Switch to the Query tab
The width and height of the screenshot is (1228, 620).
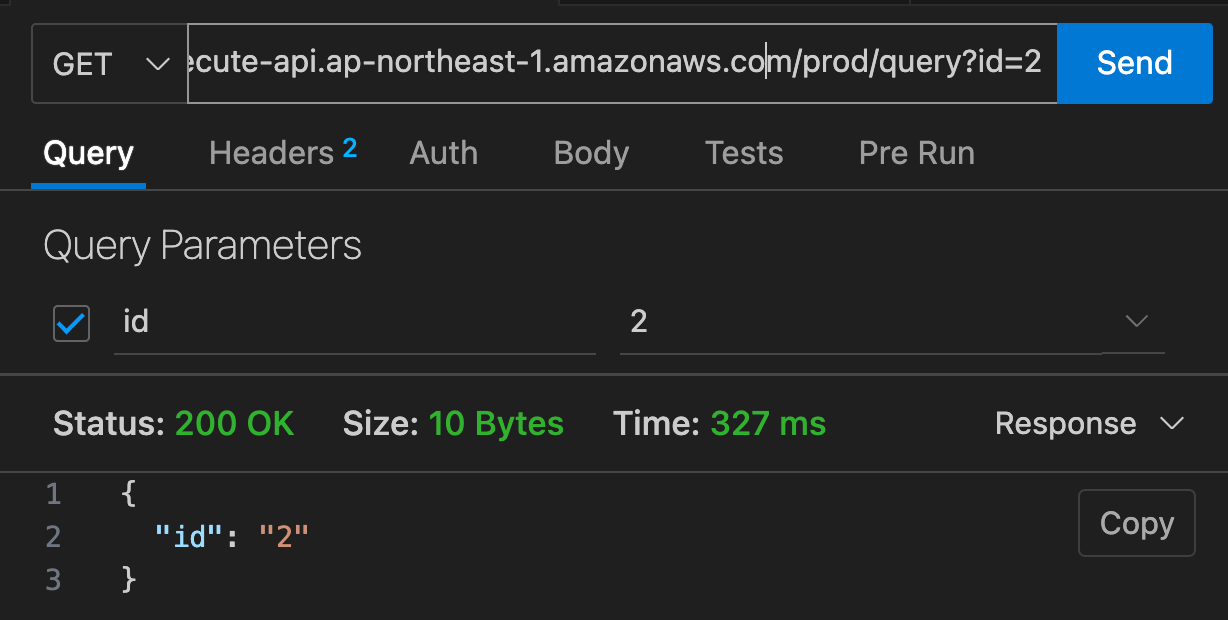(88, 154)
